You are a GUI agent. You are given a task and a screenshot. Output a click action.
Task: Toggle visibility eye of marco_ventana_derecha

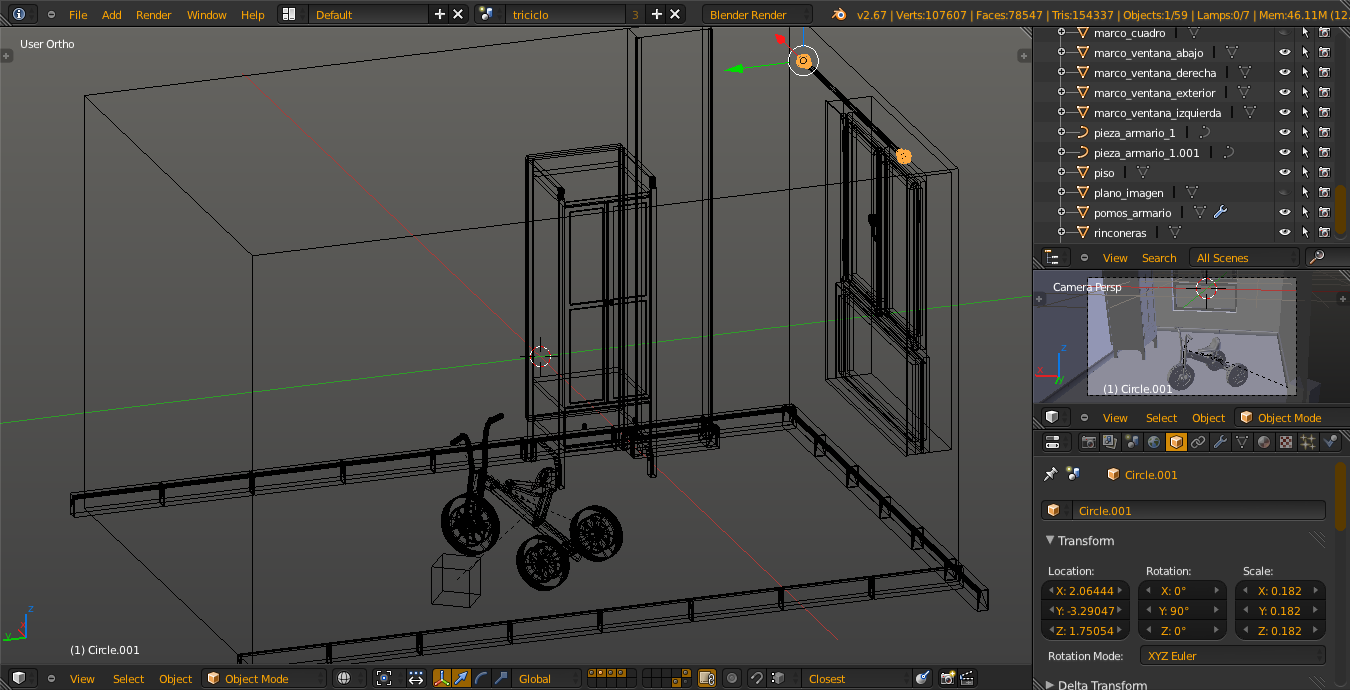pos(1285,72)
